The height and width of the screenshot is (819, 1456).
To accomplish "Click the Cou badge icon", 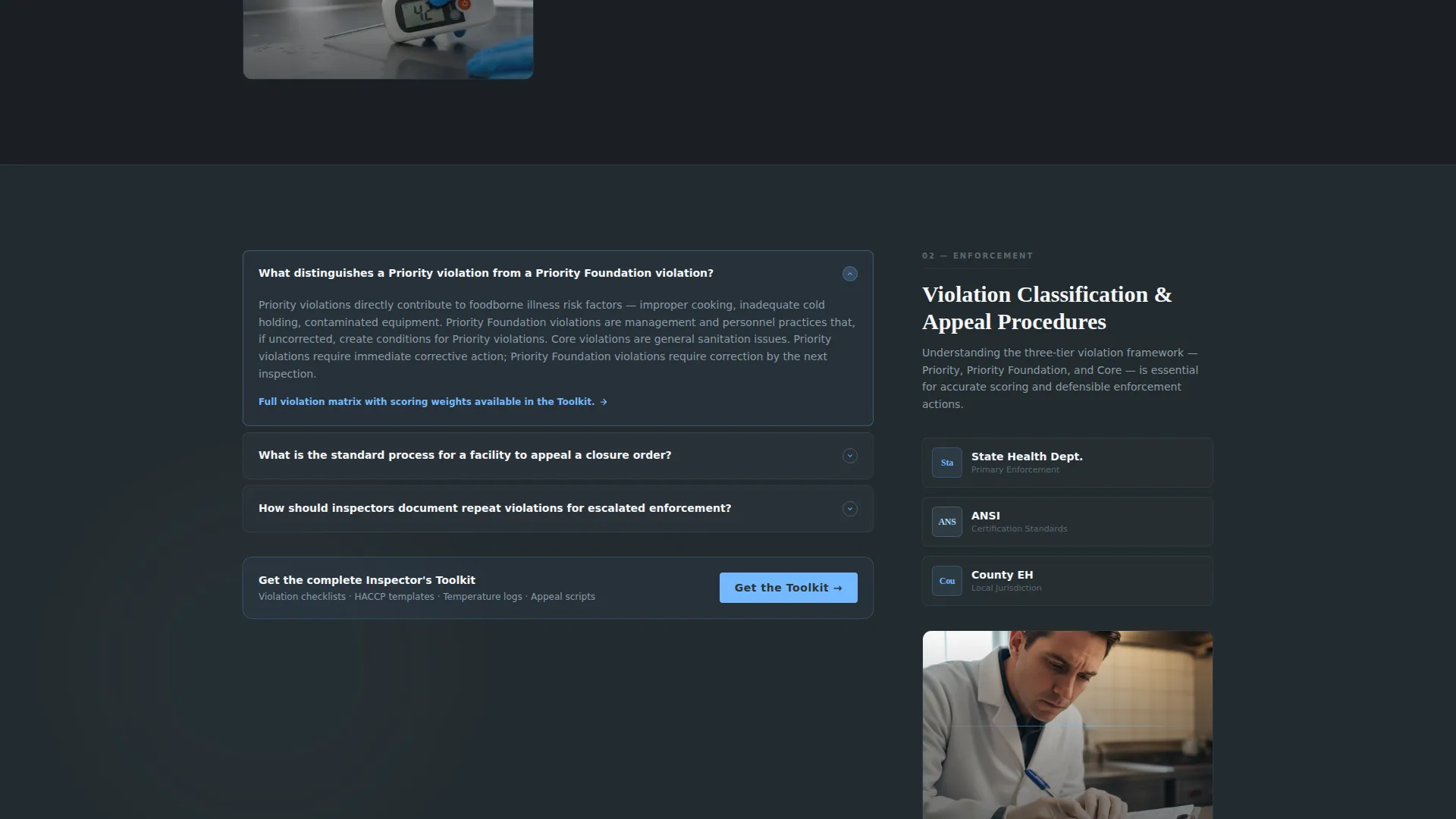I will [x=946, y=581].
